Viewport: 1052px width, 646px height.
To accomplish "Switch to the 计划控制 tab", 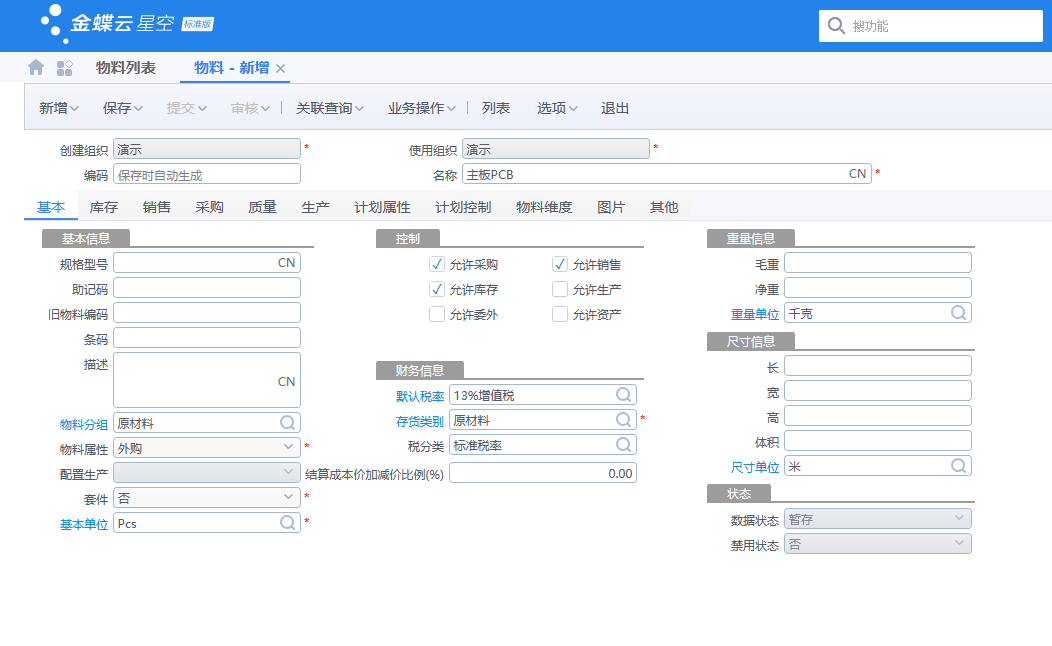I will point(463,207).
